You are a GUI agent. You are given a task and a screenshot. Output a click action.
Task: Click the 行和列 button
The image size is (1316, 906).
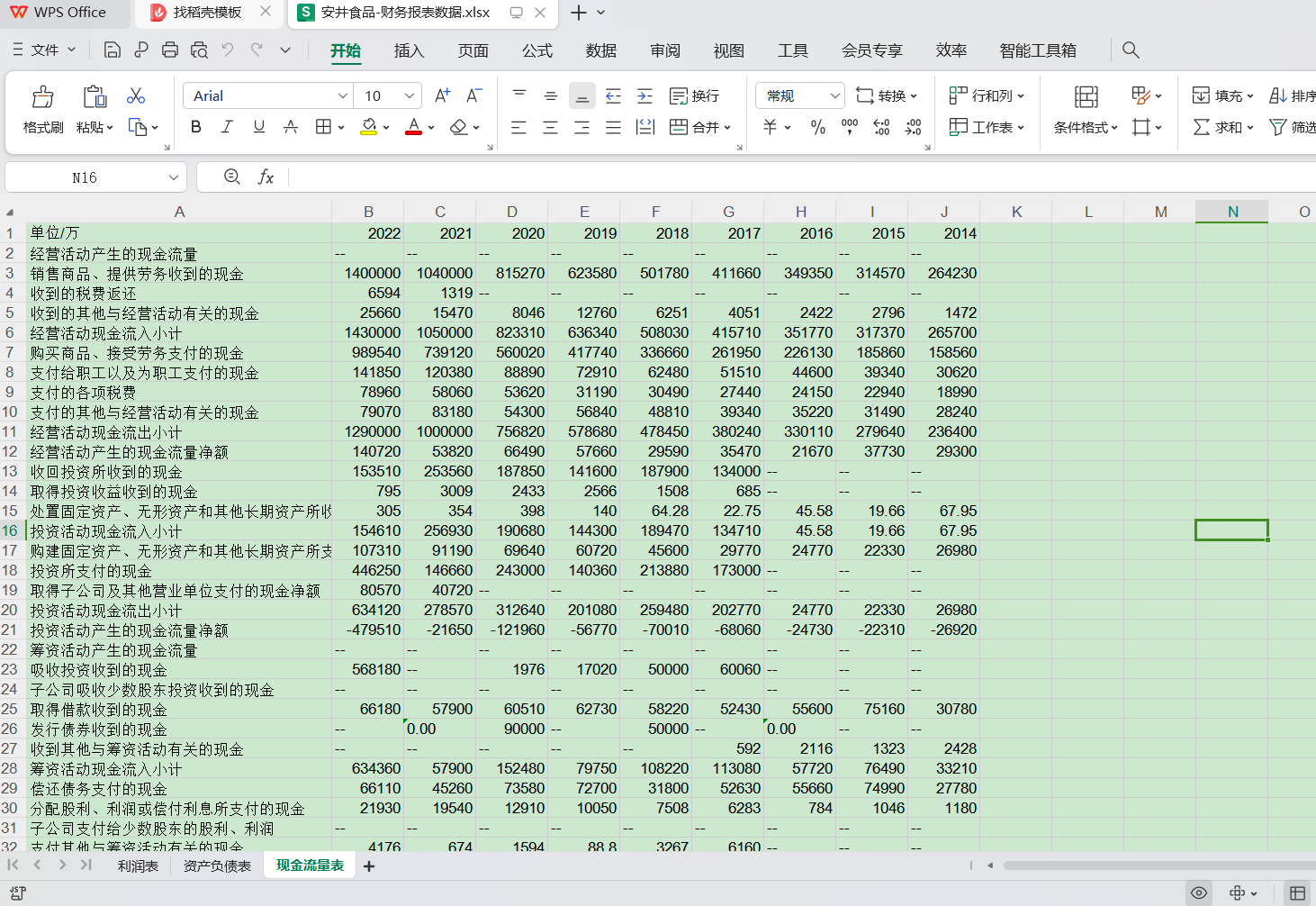click(x=987, y=95)
